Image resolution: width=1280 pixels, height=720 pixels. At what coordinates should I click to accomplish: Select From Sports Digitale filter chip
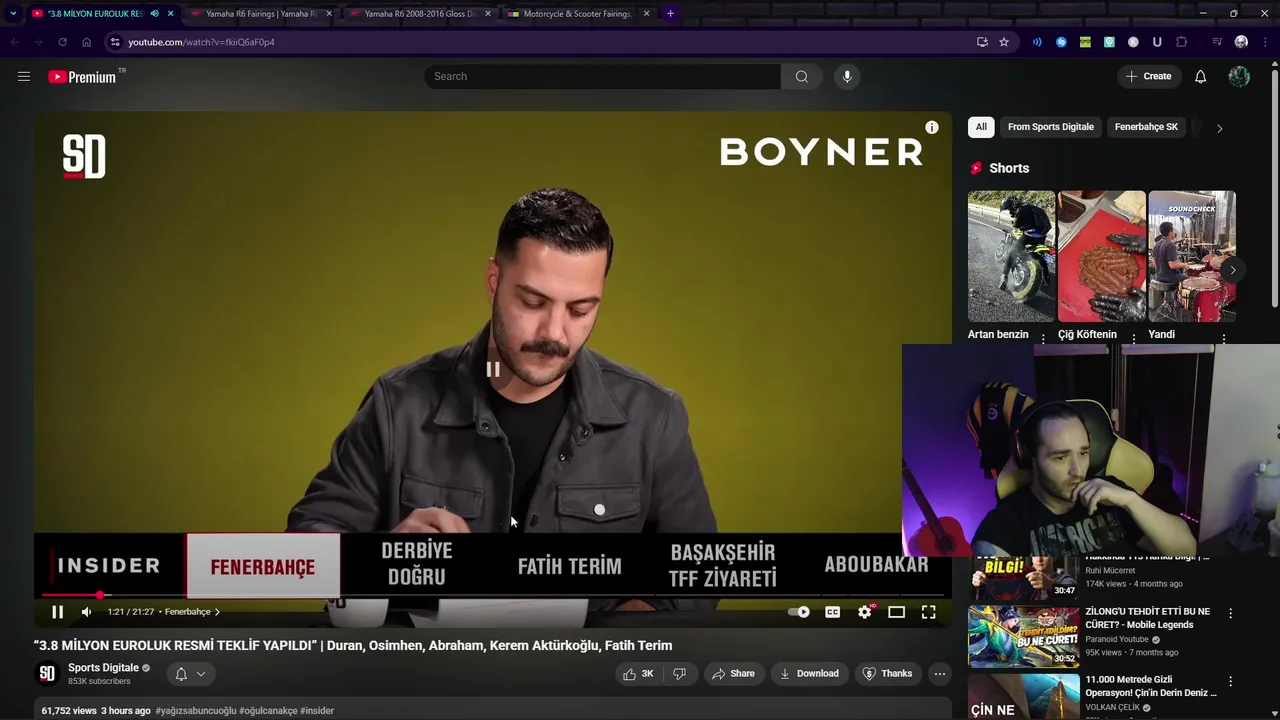pyautogui.click(x=1050, y=127)
